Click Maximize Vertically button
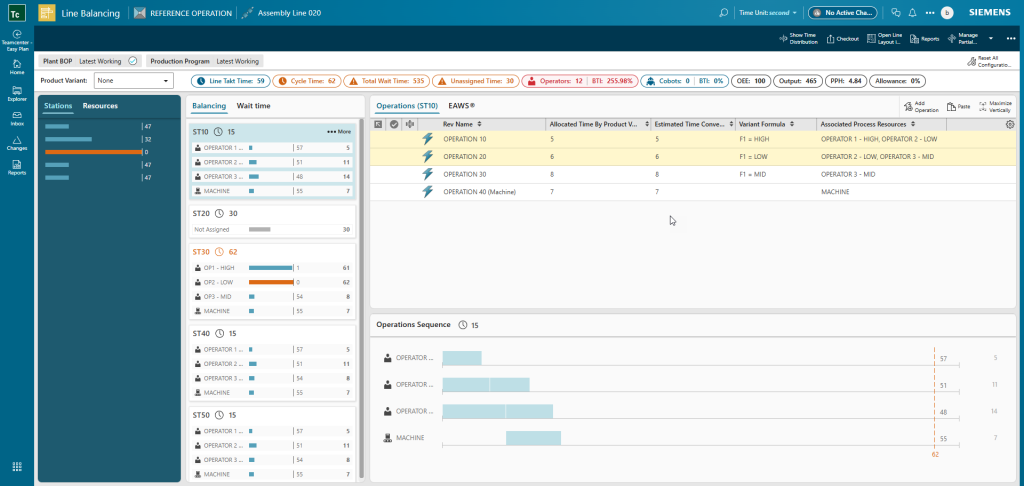 (x=995, y=106)
